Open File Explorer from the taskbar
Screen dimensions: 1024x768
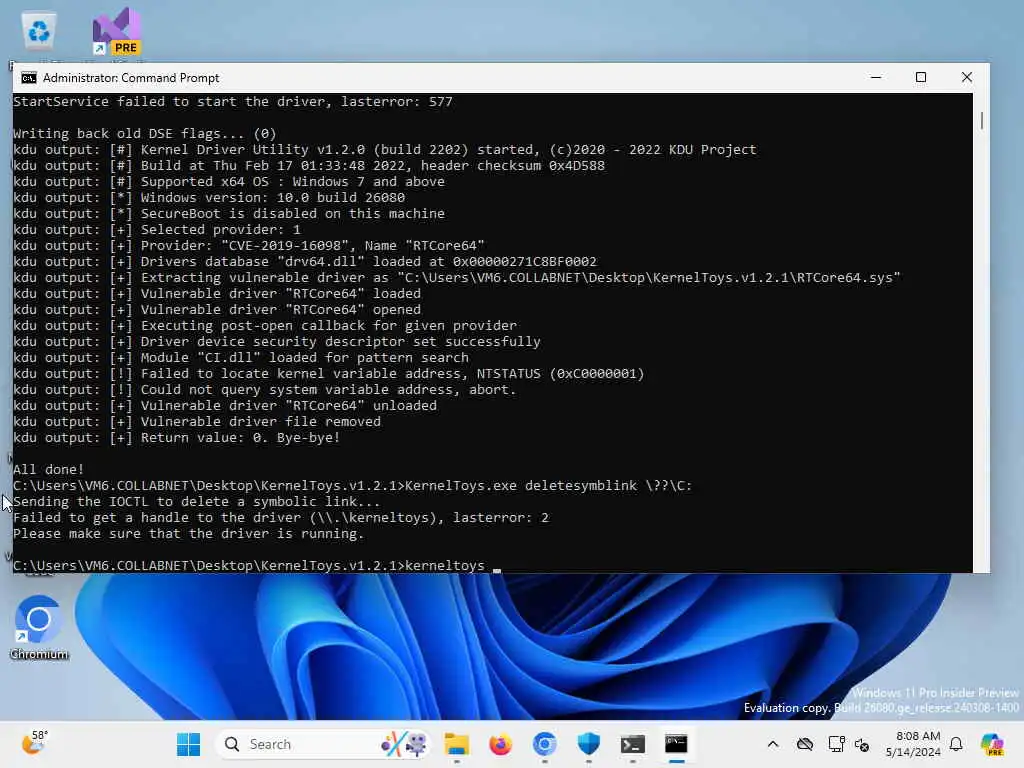click(x=456, y=744)
